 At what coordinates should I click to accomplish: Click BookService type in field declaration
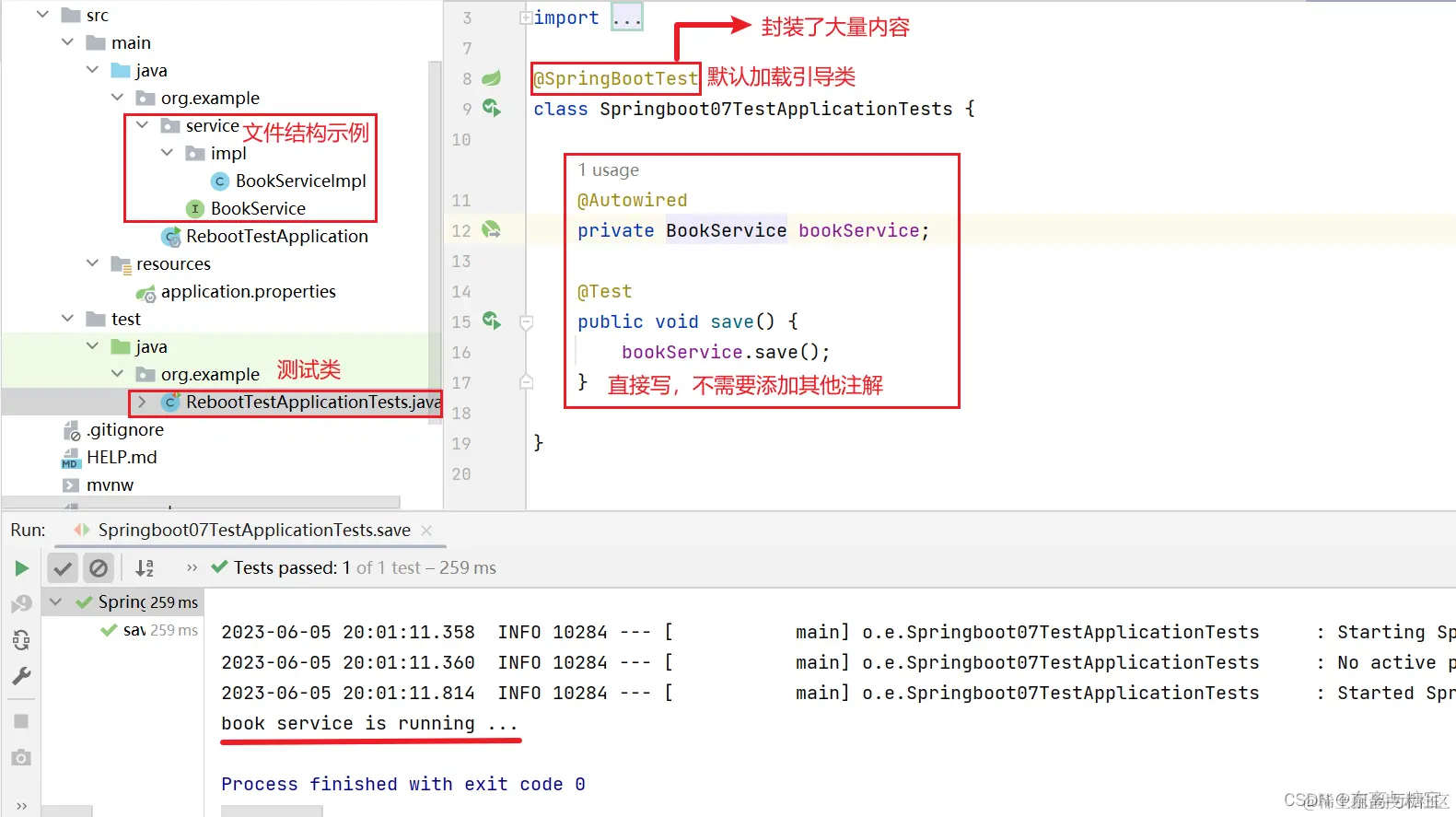726,230
